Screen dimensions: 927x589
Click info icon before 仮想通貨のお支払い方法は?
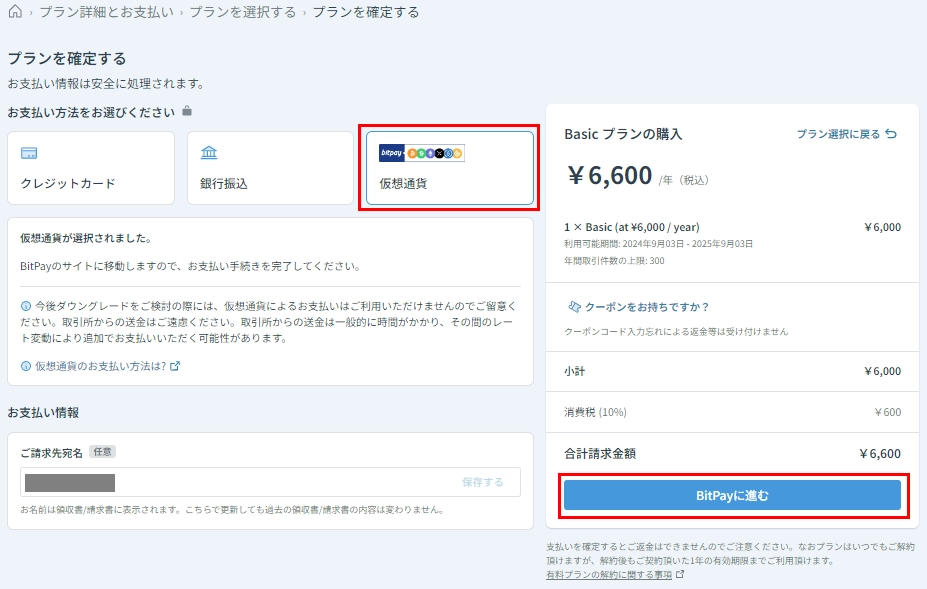point(26,366)
